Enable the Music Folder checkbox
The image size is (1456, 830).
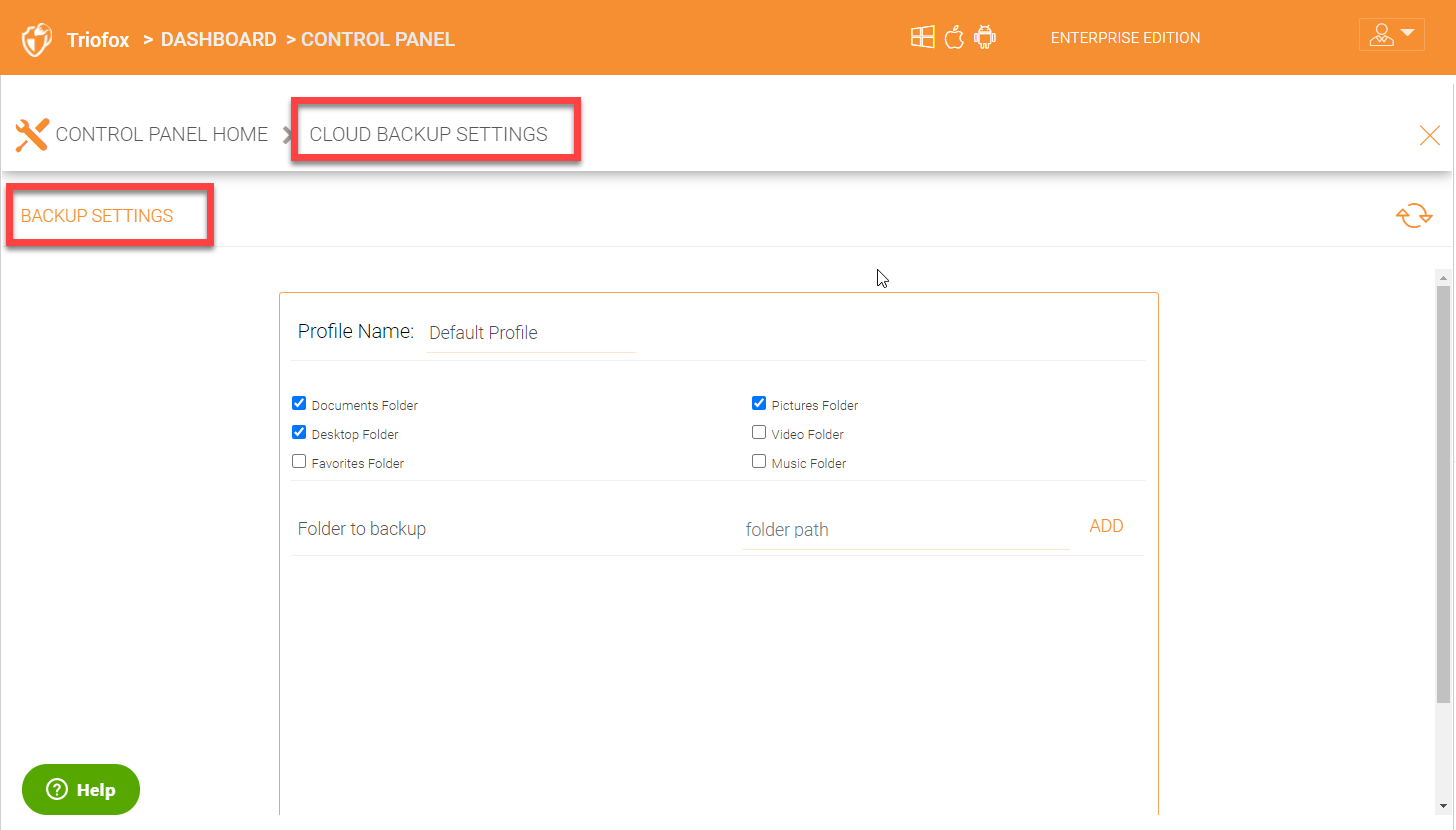click(759, 462)
